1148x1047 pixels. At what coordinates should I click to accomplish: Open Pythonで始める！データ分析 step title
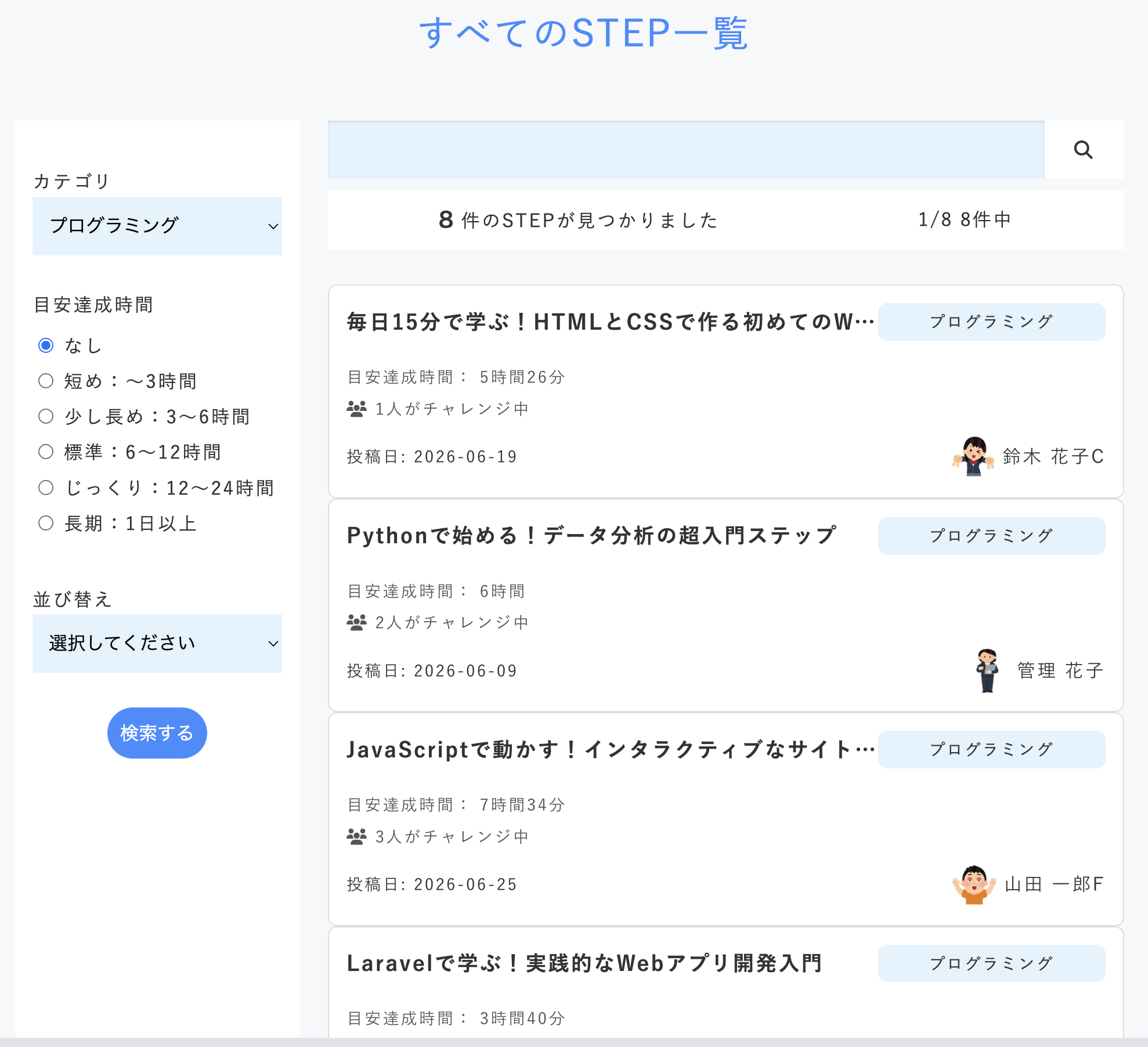click(x=592, y=535)
